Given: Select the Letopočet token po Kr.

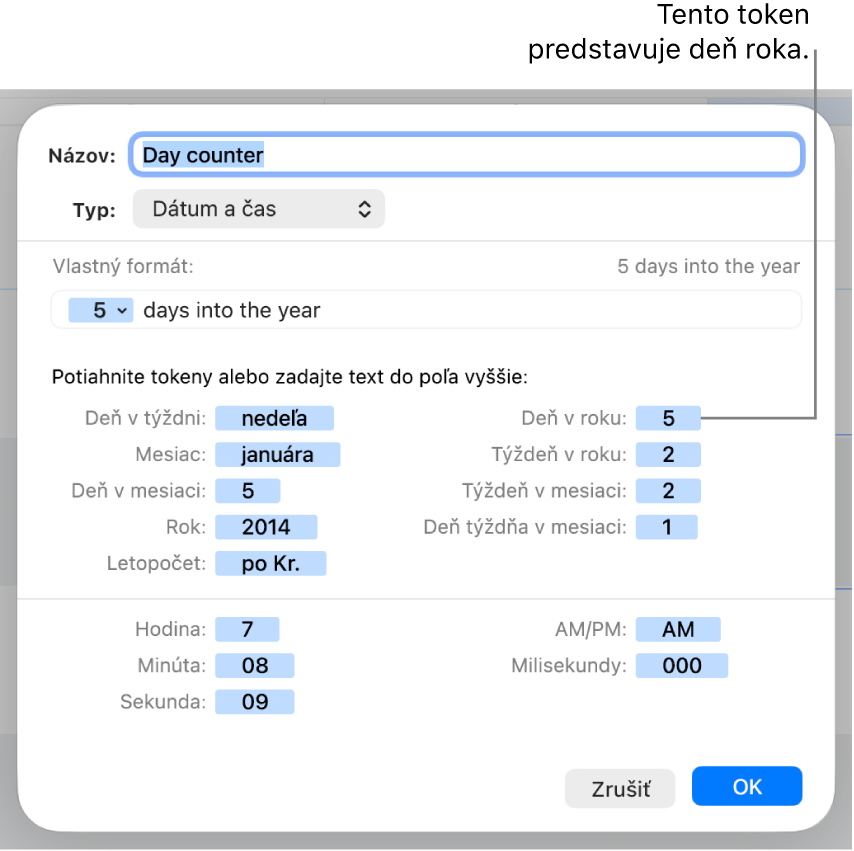Looking at the screenshot, I should [271, 563].
